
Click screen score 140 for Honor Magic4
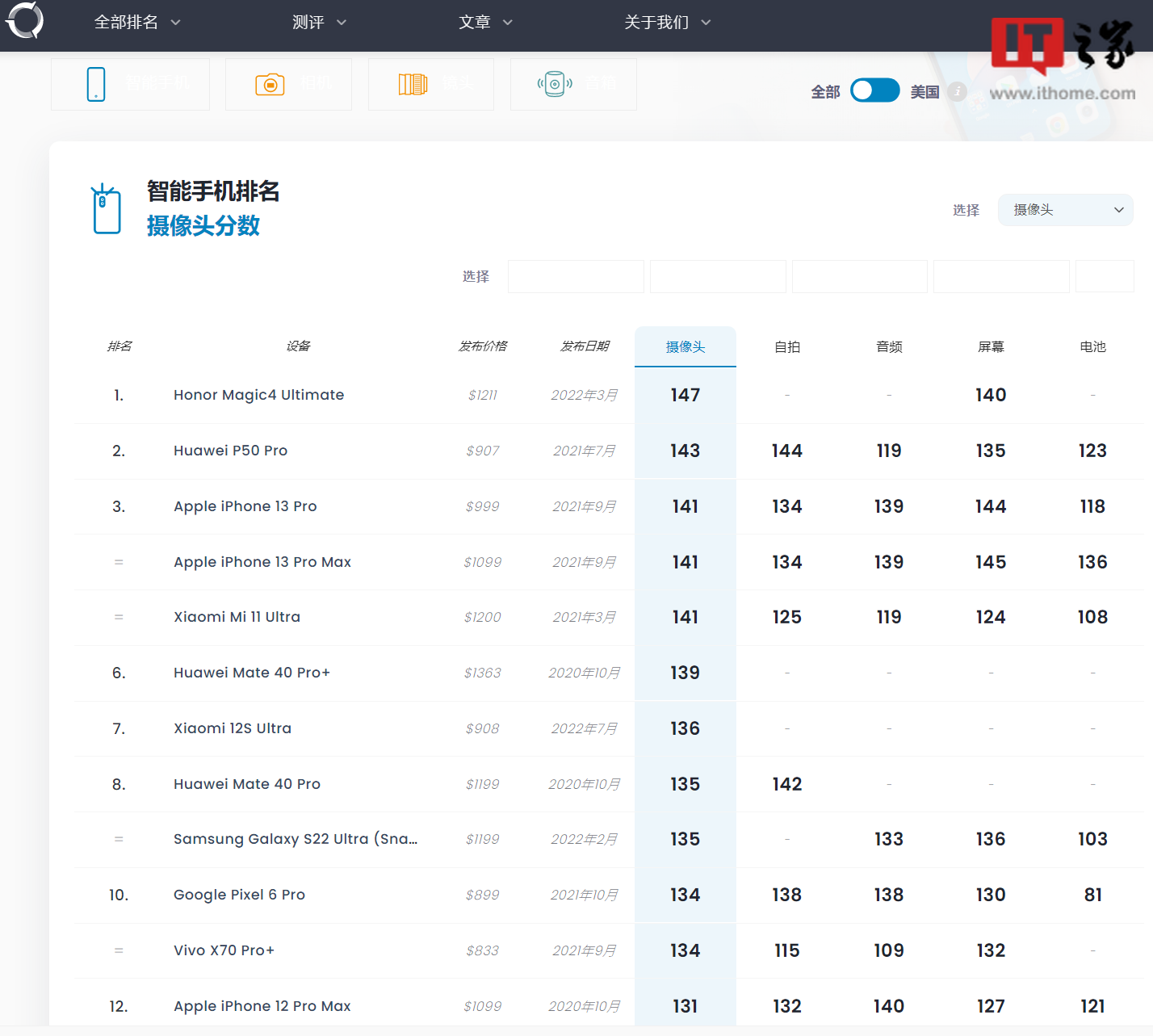991,395
